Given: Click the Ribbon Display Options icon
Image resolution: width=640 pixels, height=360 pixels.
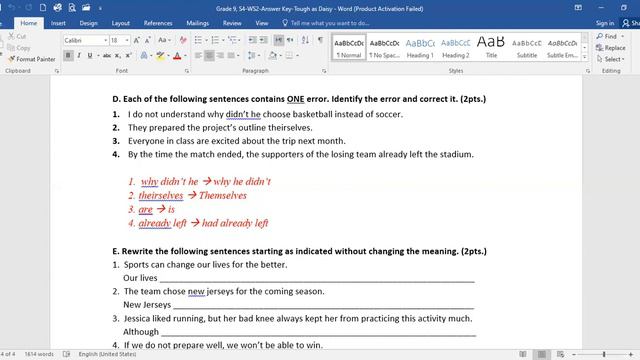Looking at the screenshot, I should click(578, 8).
